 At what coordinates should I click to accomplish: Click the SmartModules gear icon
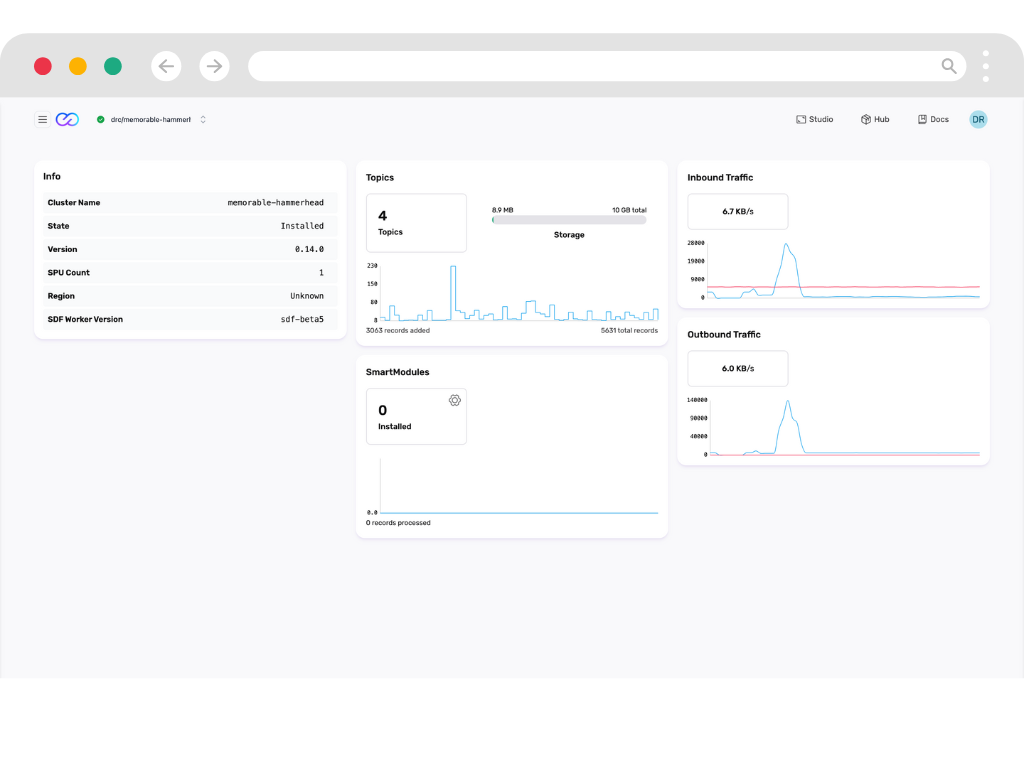point(454,400)
